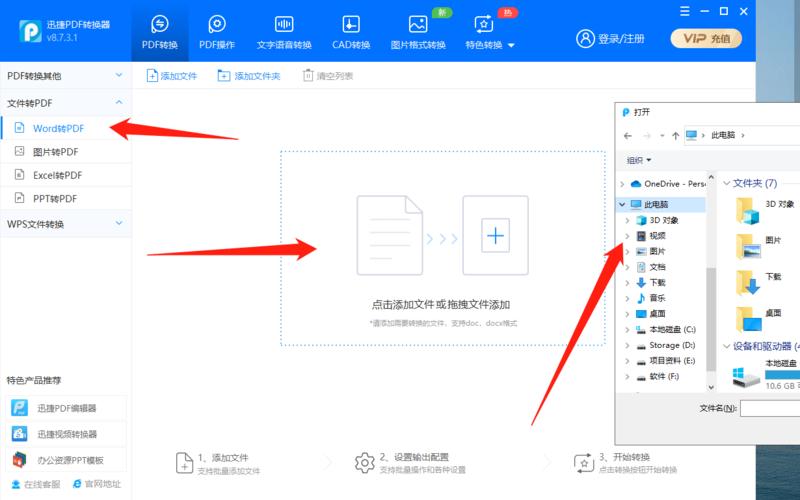The width and height of the screenshot is (800, 500).
Task: Select 文档 in navigation tree
Action: 657,267
